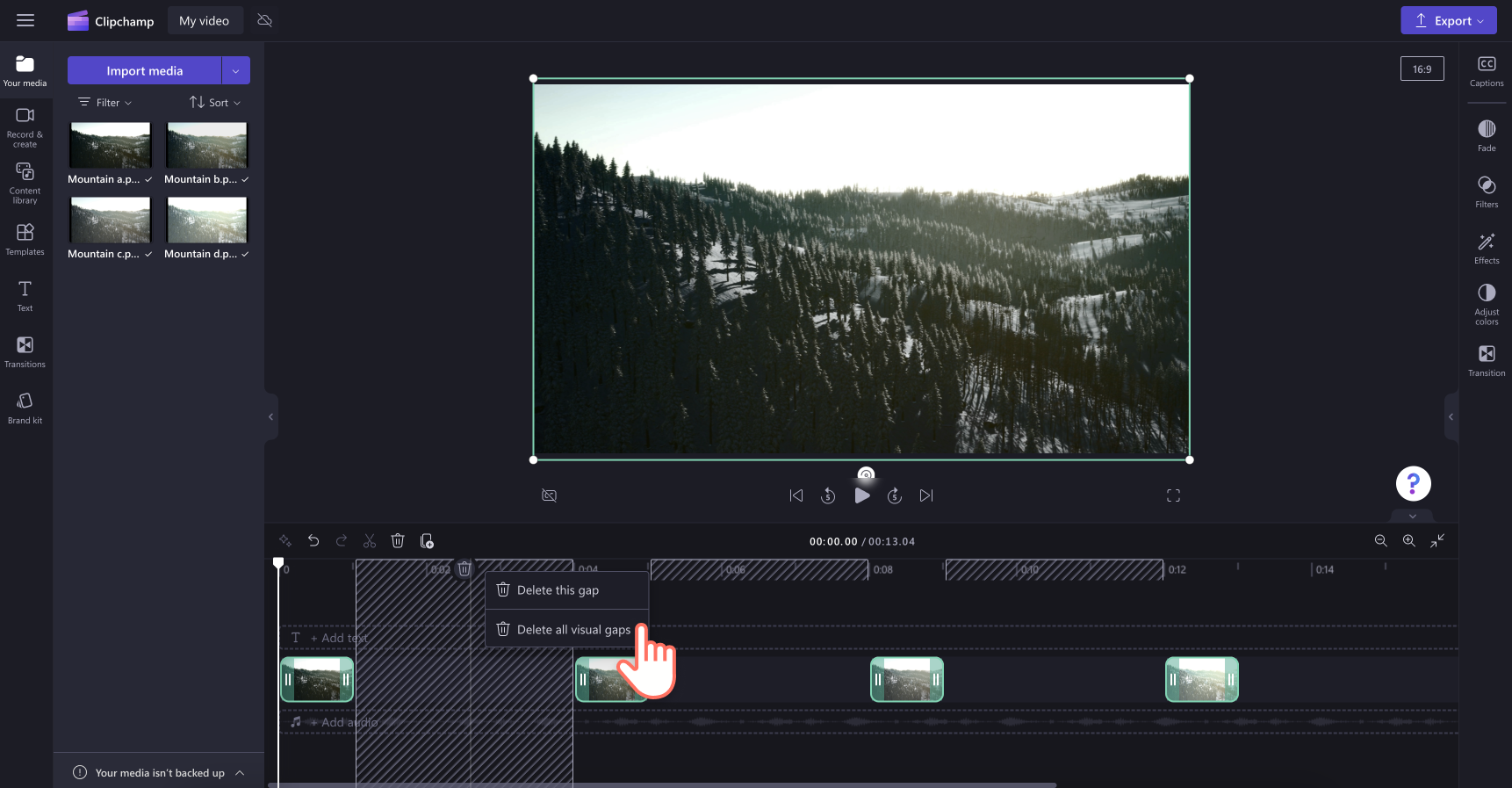
Task: Rename the My video project title
Action: 204,21
